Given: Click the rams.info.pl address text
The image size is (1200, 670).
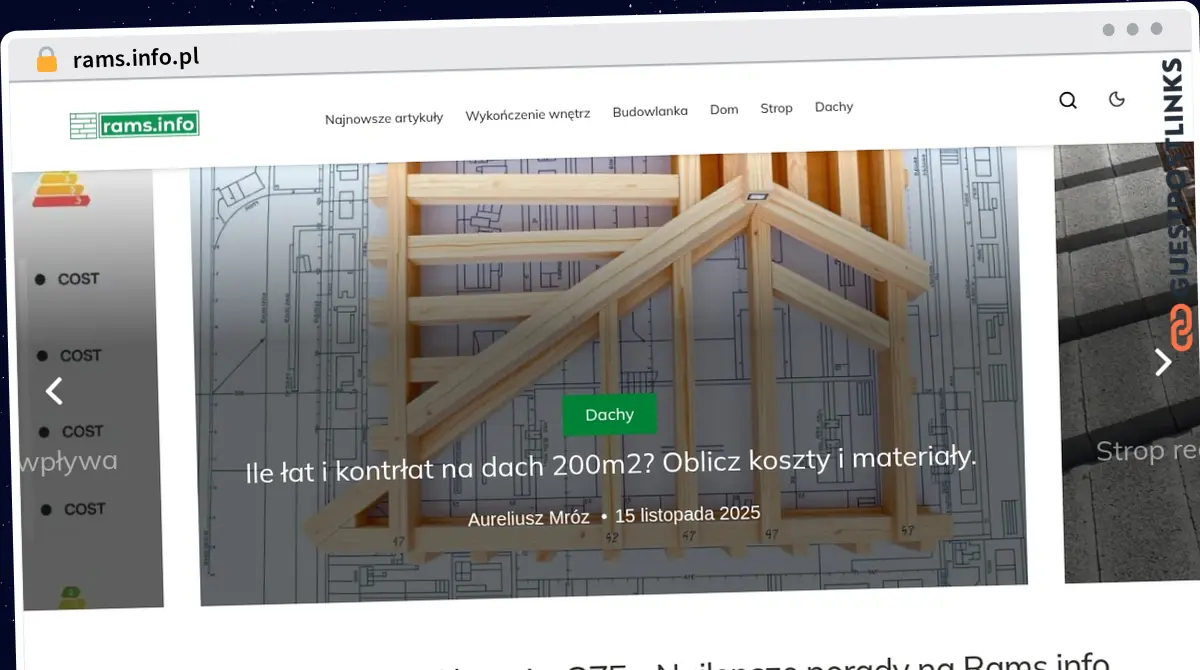Looking at the screenshot, I should coord(136,58).
